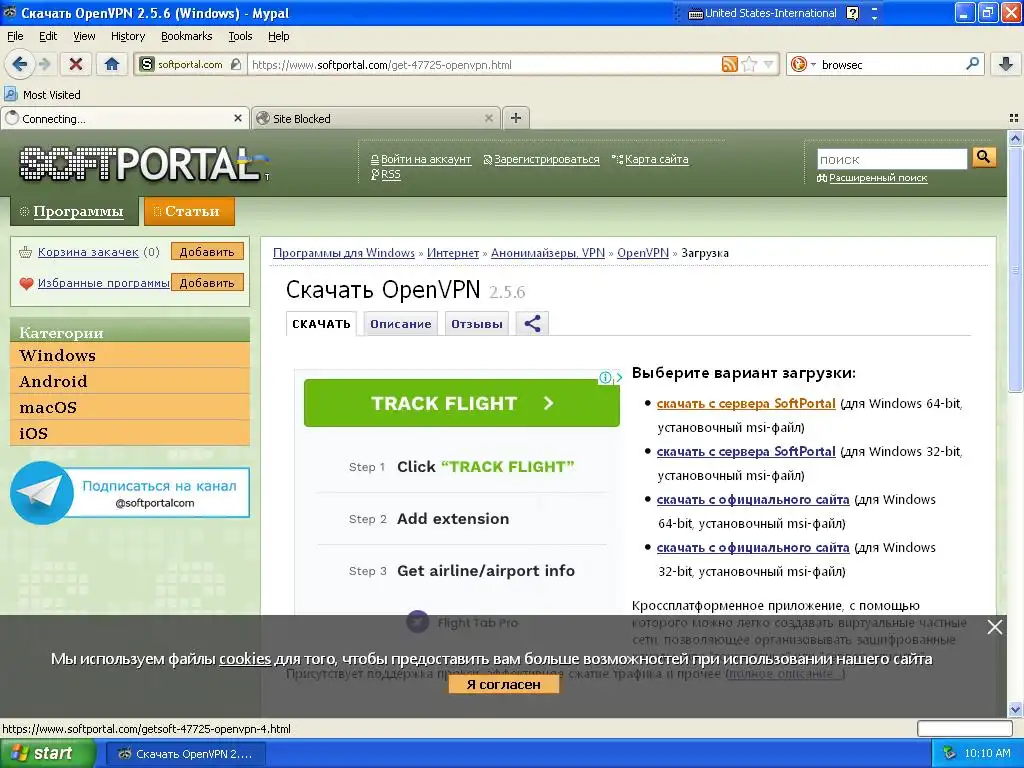Click the orange site search magnifier button
The height and width of the screenshot is (768, 1024).
pyautogui.click(x=984, y=157)
